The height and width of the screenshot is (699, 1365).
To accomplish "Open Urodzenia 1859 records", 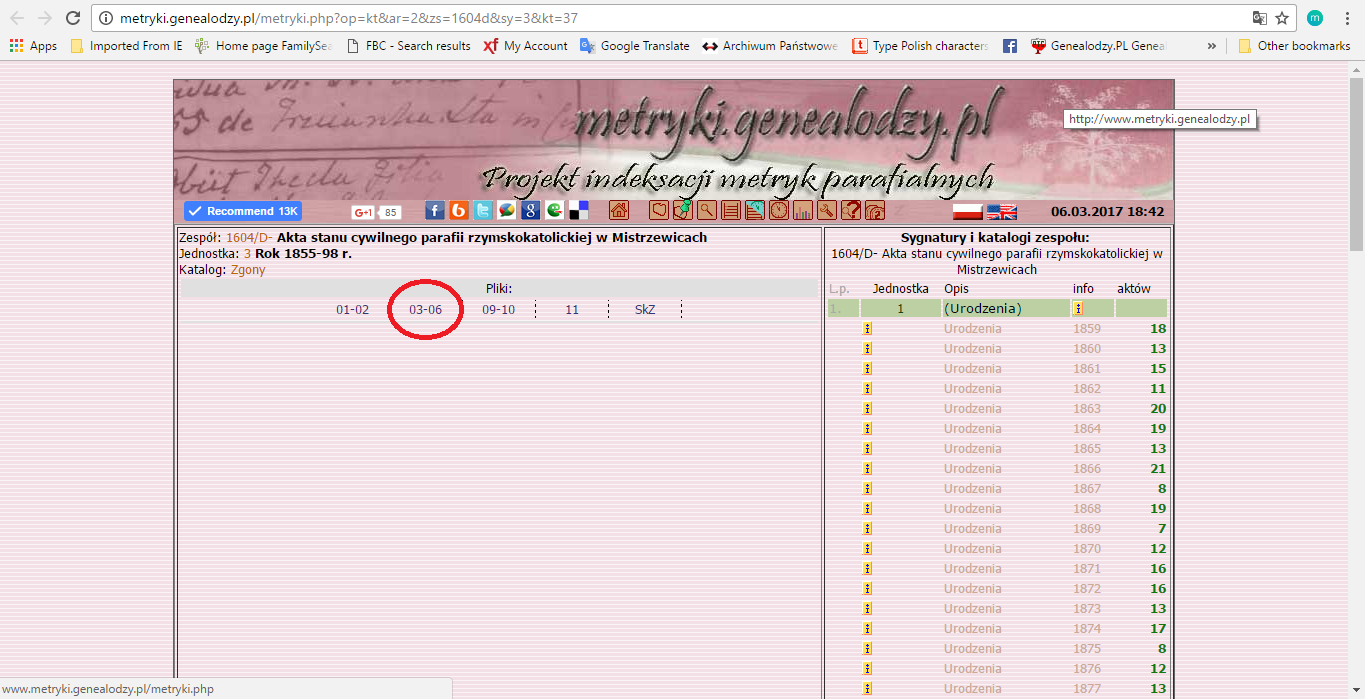I will pyautogui.click(x=972, y=329).
